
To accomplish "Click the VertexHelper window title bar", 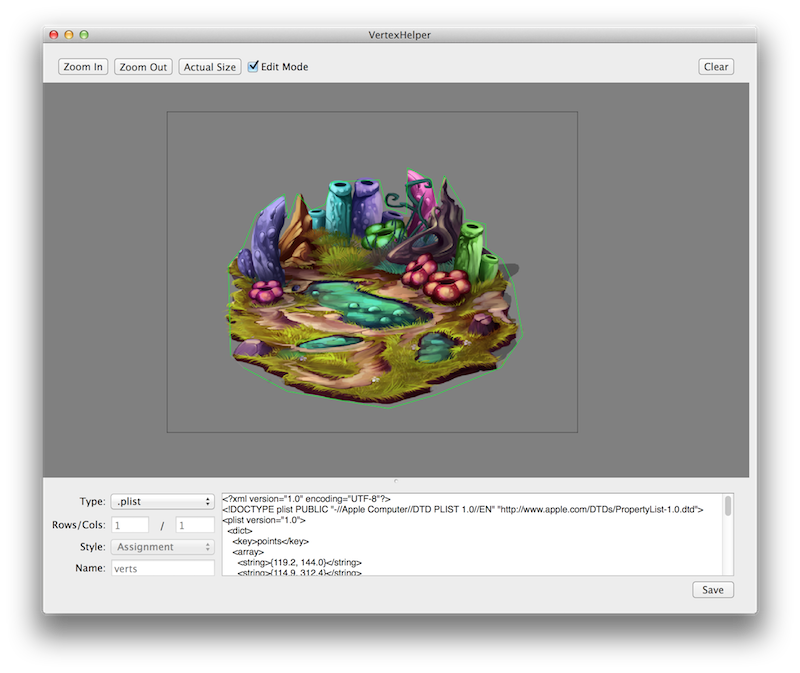I will pyautogui.click(x=400, y=35).
